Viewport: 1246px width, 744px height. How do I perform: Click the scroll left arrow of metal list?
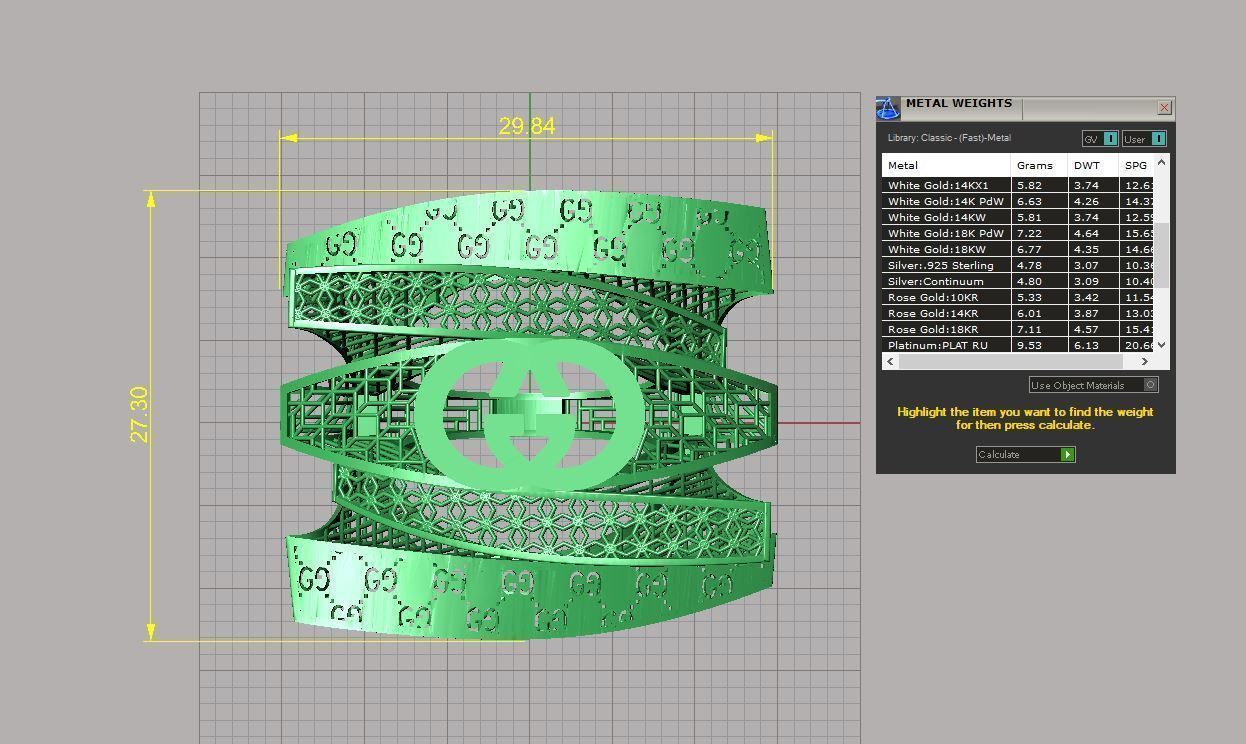pos(891,361)
